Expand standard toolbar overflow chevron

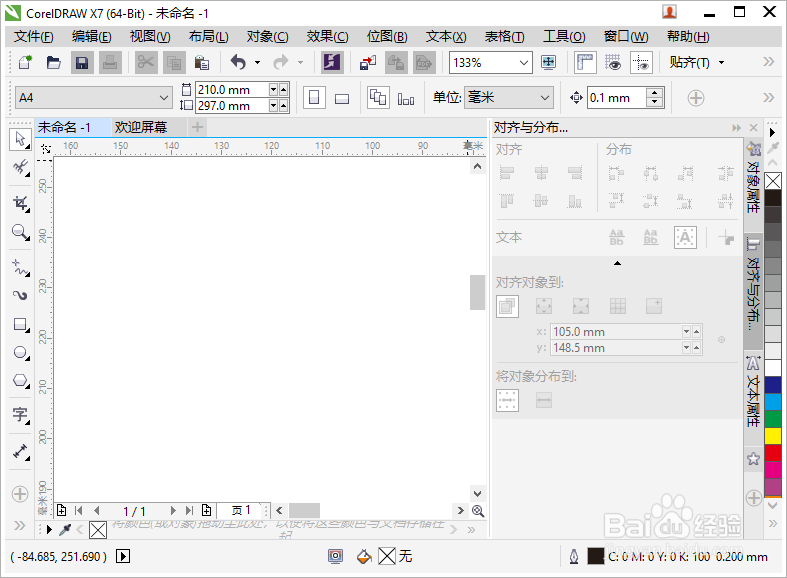tap(768, 62)
